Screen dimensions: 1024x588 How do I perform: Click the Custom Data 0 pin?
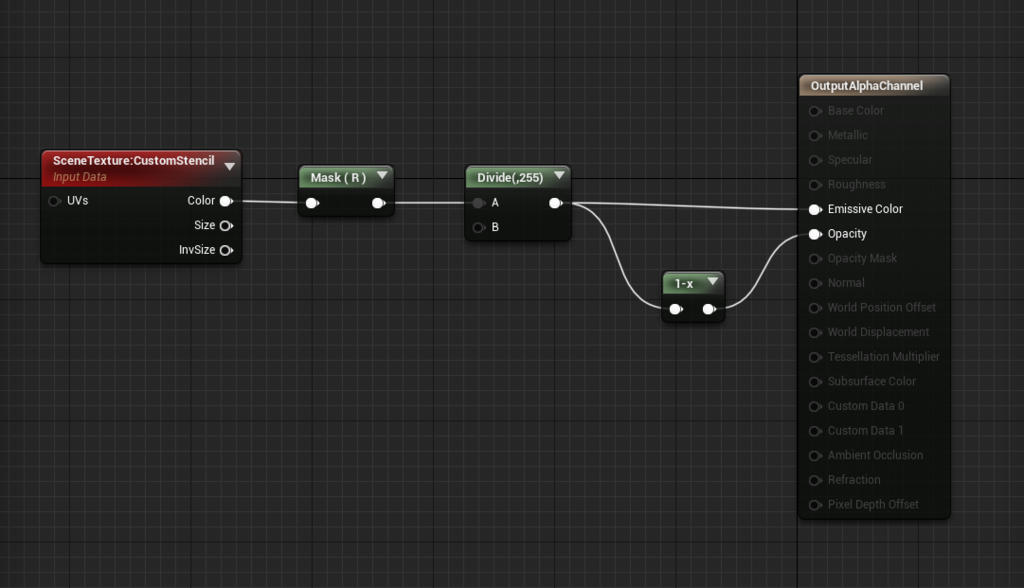click(x=815, y=406)
